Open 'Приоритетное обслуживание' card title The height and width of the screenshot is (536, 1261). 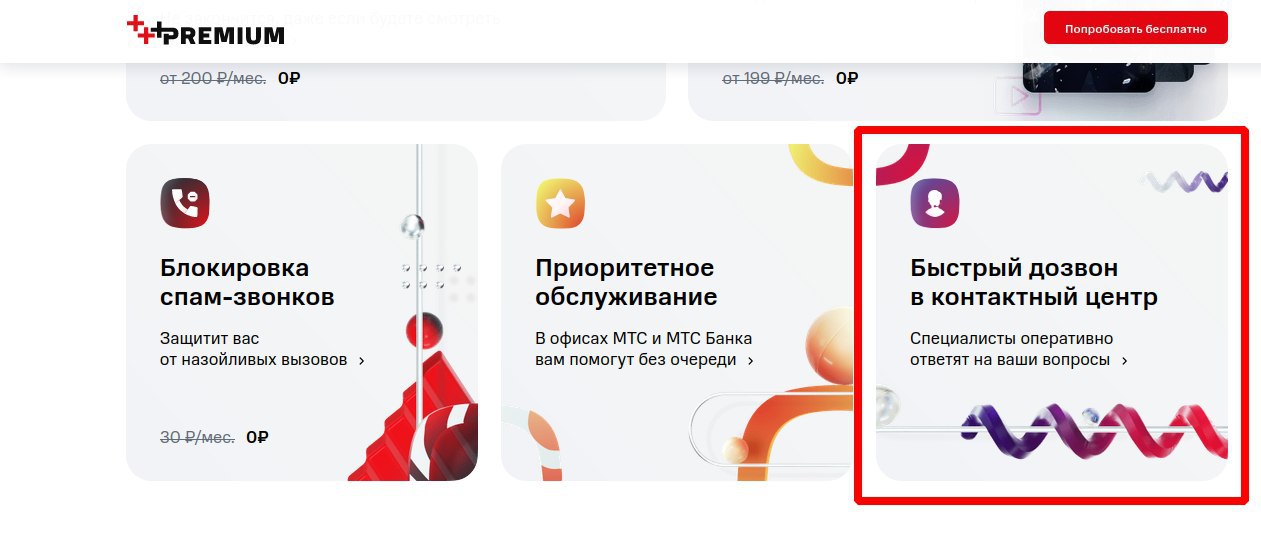coord(626,283)
